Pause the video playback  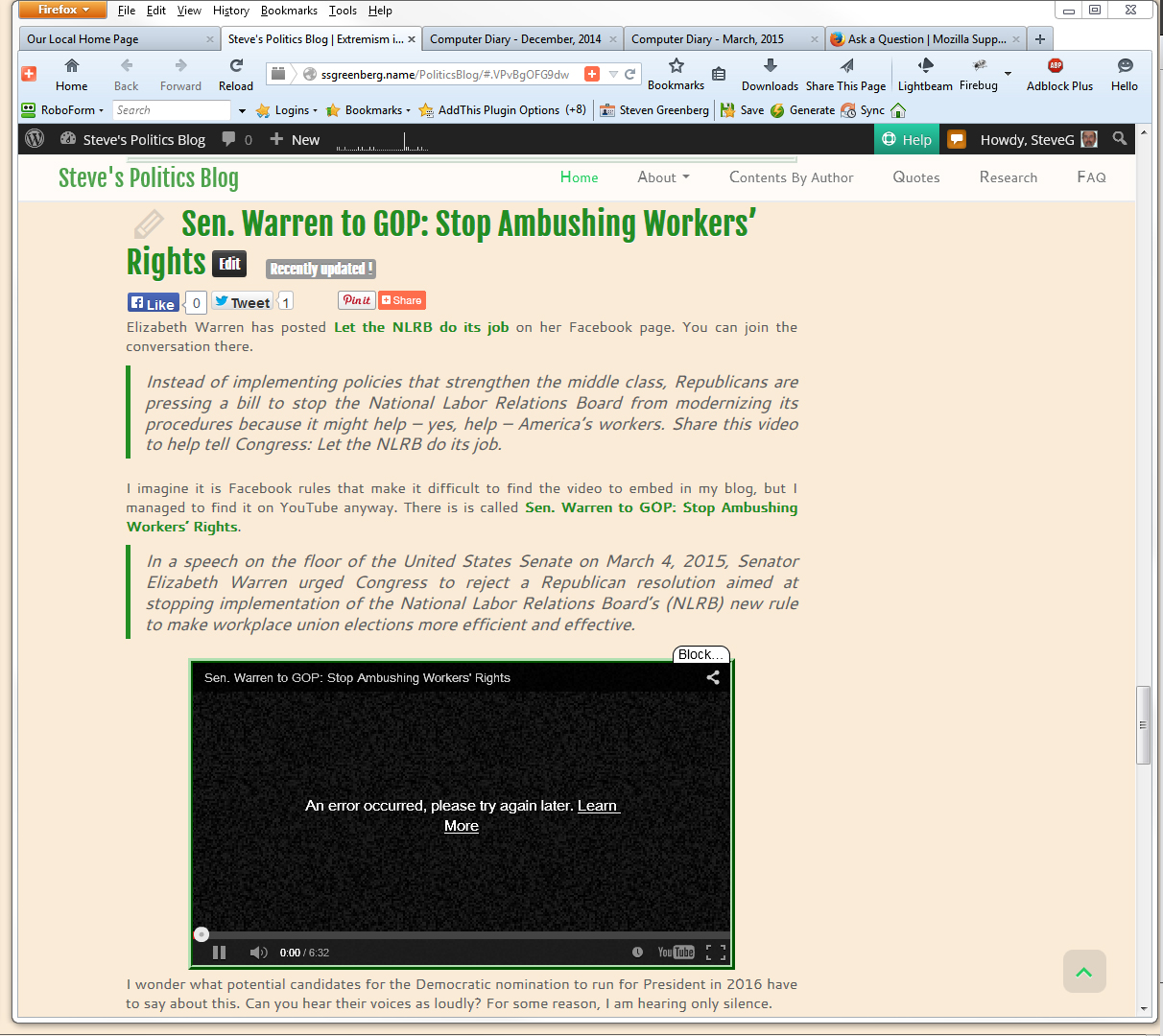pyautogui.click(x=219, y=952)
